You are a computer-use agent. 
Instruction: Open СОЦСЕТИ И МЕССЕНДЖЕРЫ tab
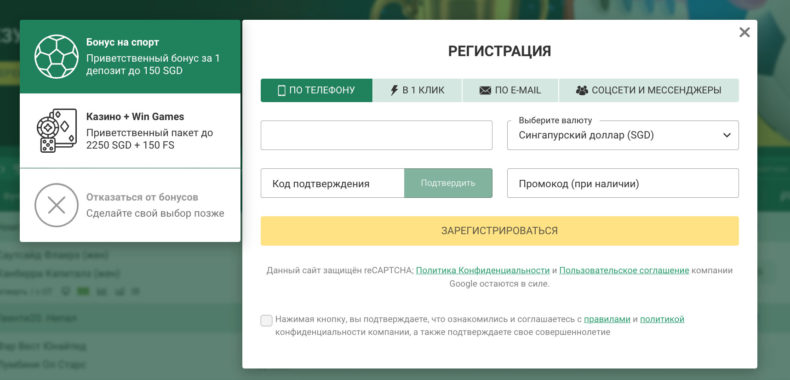pos(649,90)
